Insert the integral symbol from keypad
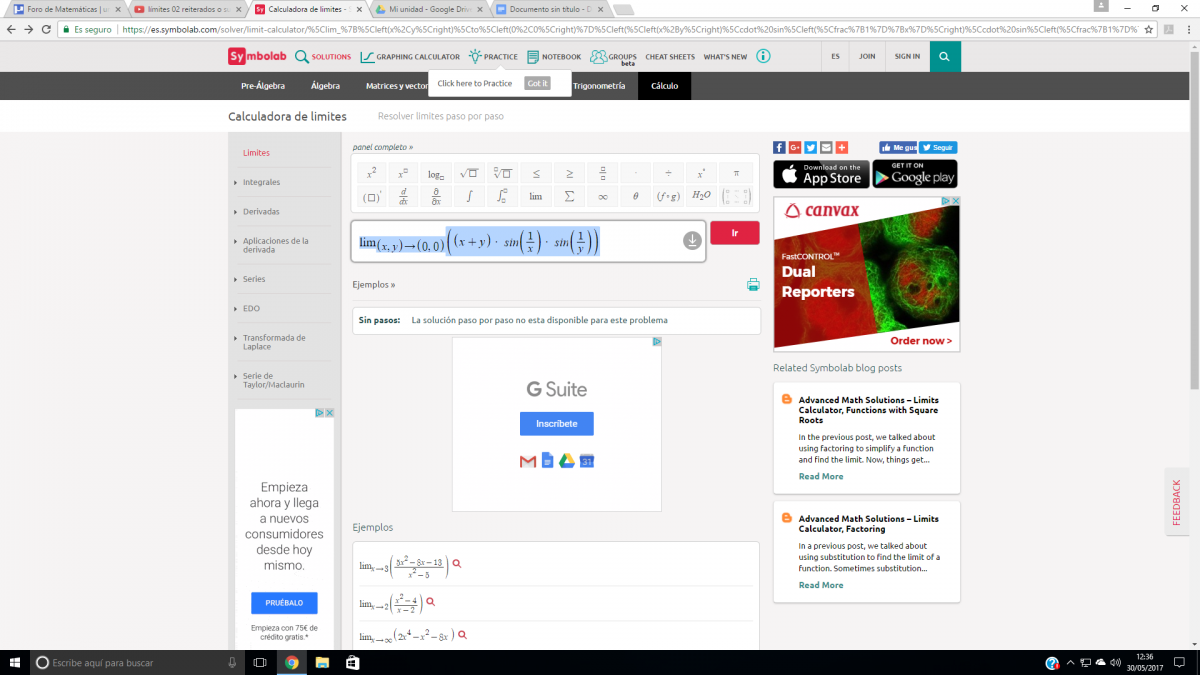This screenshot has width=1200, height=675. [x=469, y=196]
